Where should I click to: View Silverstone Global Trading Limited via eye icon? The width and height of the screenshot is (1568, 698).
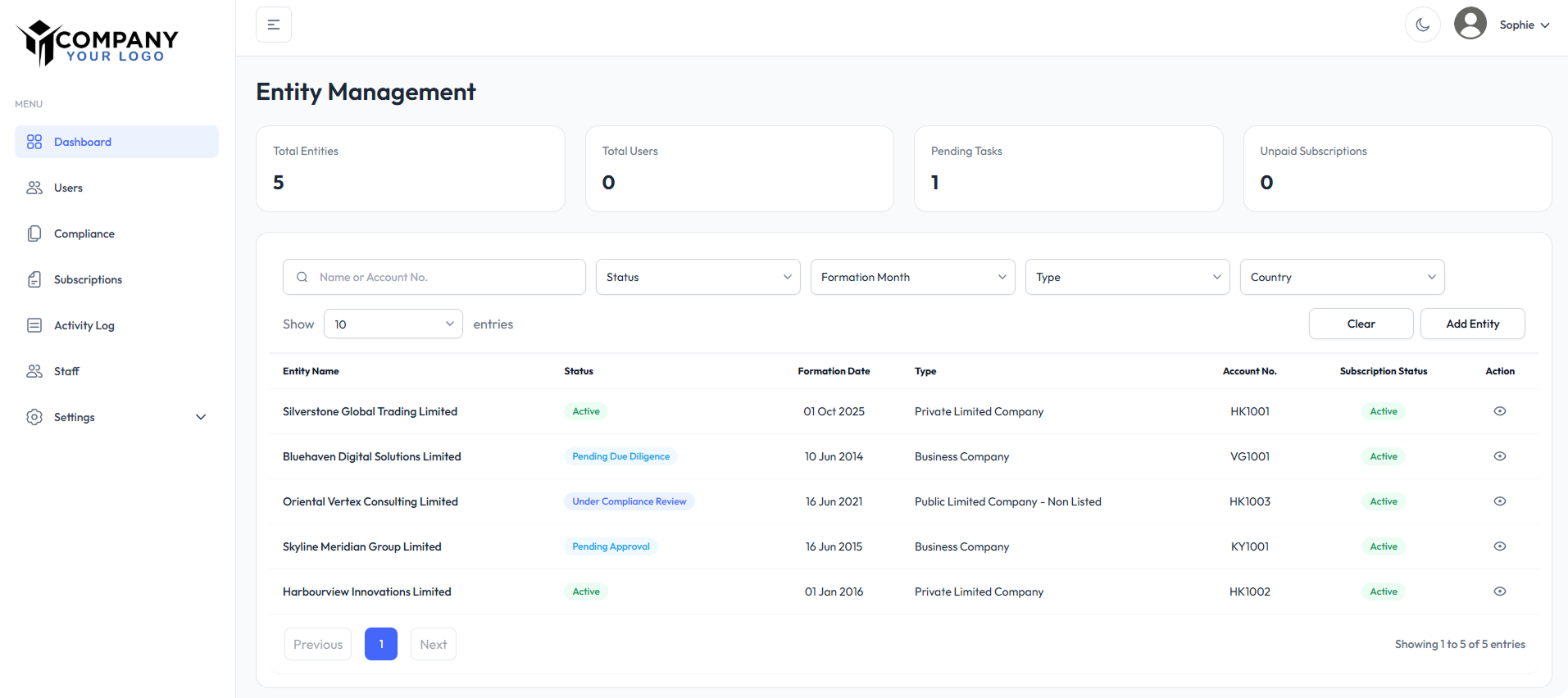click(1499, 411)
